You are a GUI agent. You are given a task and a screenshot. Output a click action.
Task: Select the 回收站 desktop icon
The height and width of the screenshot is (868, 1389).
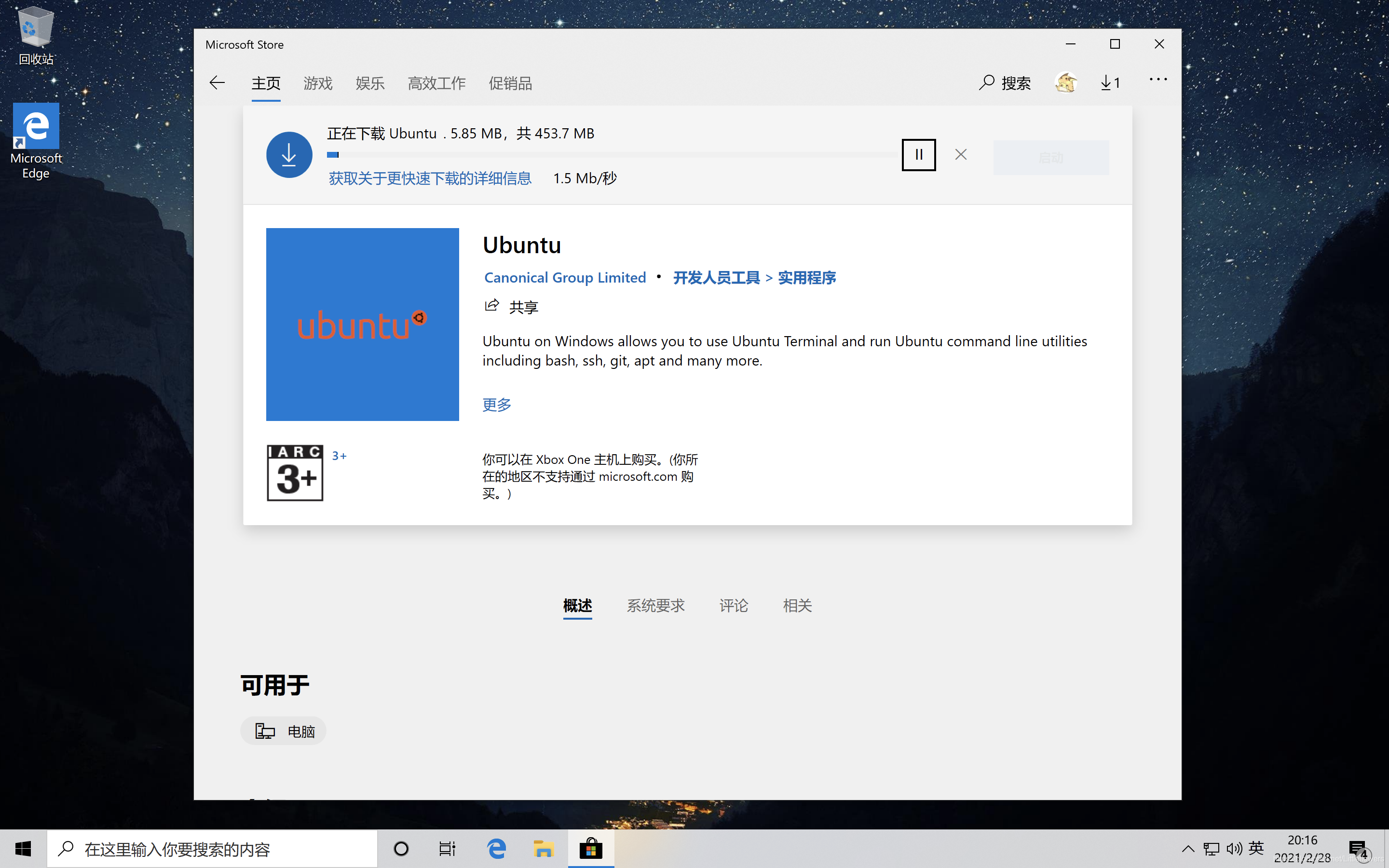click(x=36, y=36)
